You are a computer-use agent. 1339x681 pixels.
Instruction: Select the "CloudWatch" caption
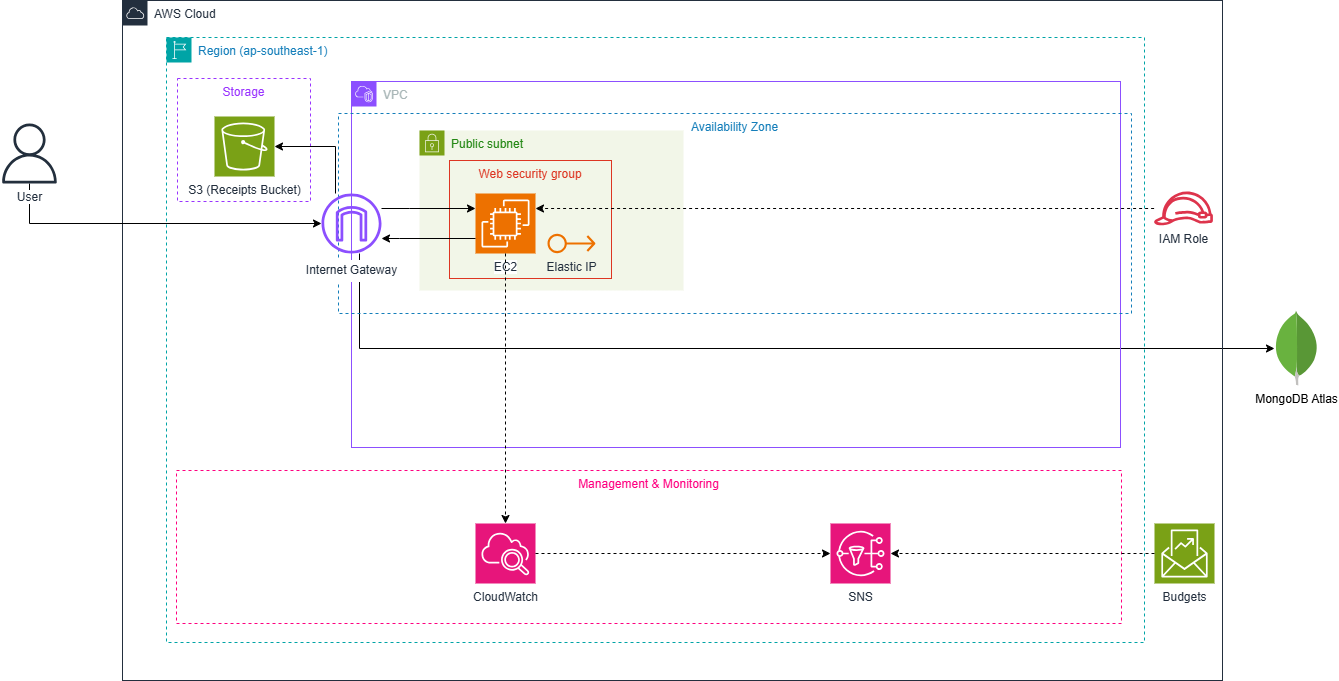pyautogui.click(x=505, y=597)
